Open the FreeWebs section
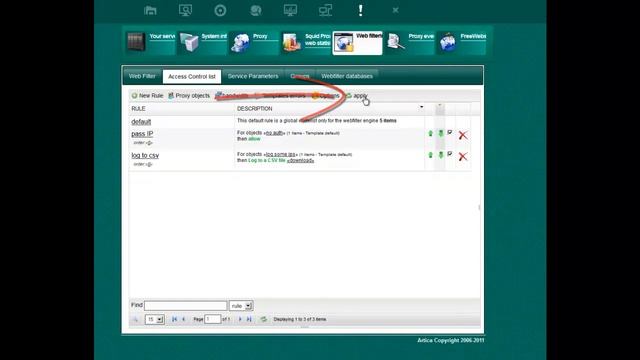Viewport: 640px width, 360px height. click(461, 42)
